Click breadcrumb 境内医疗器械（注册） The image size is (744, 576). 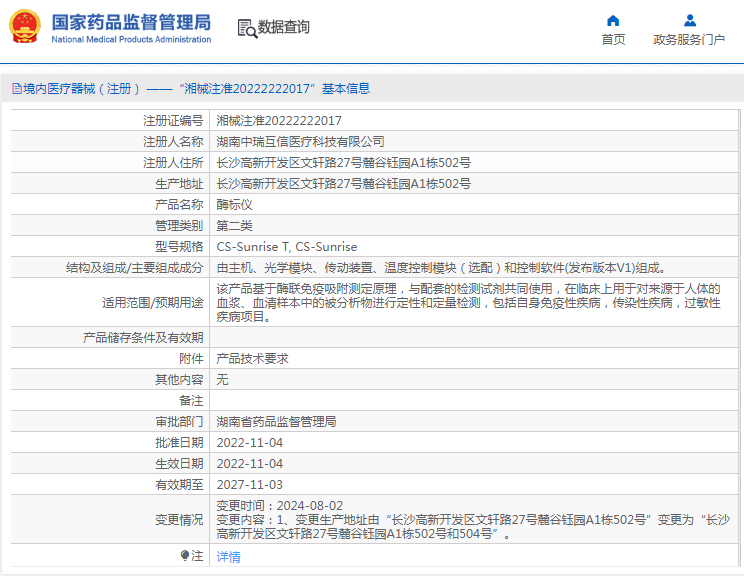[82, 89]
